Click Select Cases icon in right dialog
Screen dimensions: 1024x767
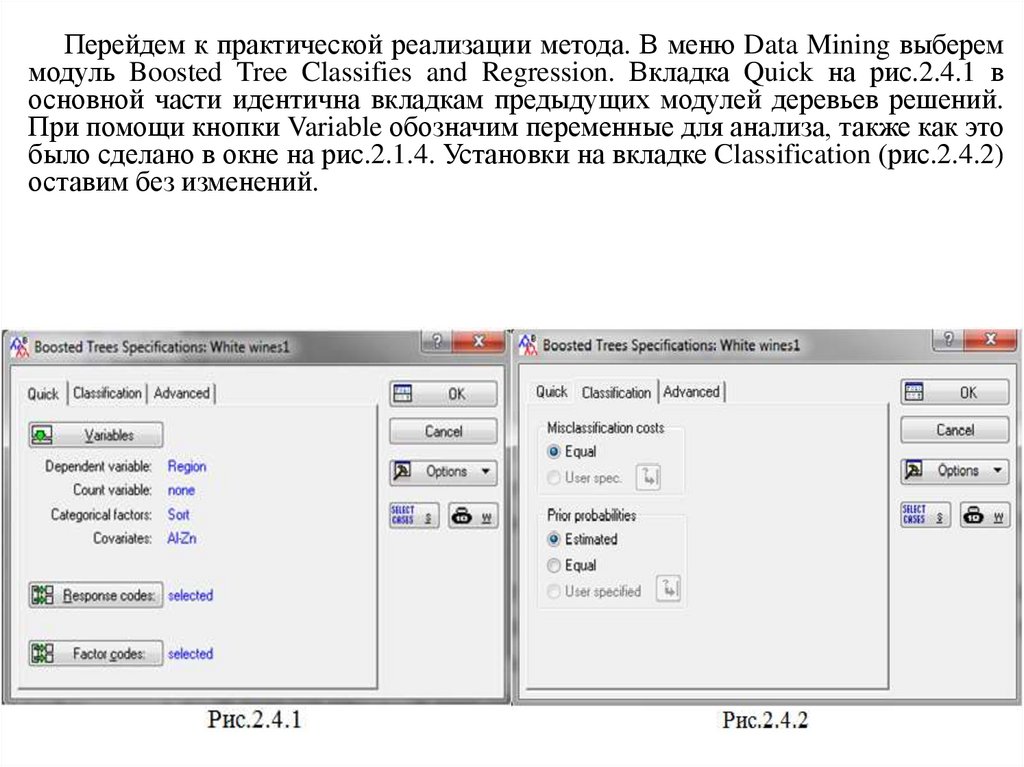point(925,514)
